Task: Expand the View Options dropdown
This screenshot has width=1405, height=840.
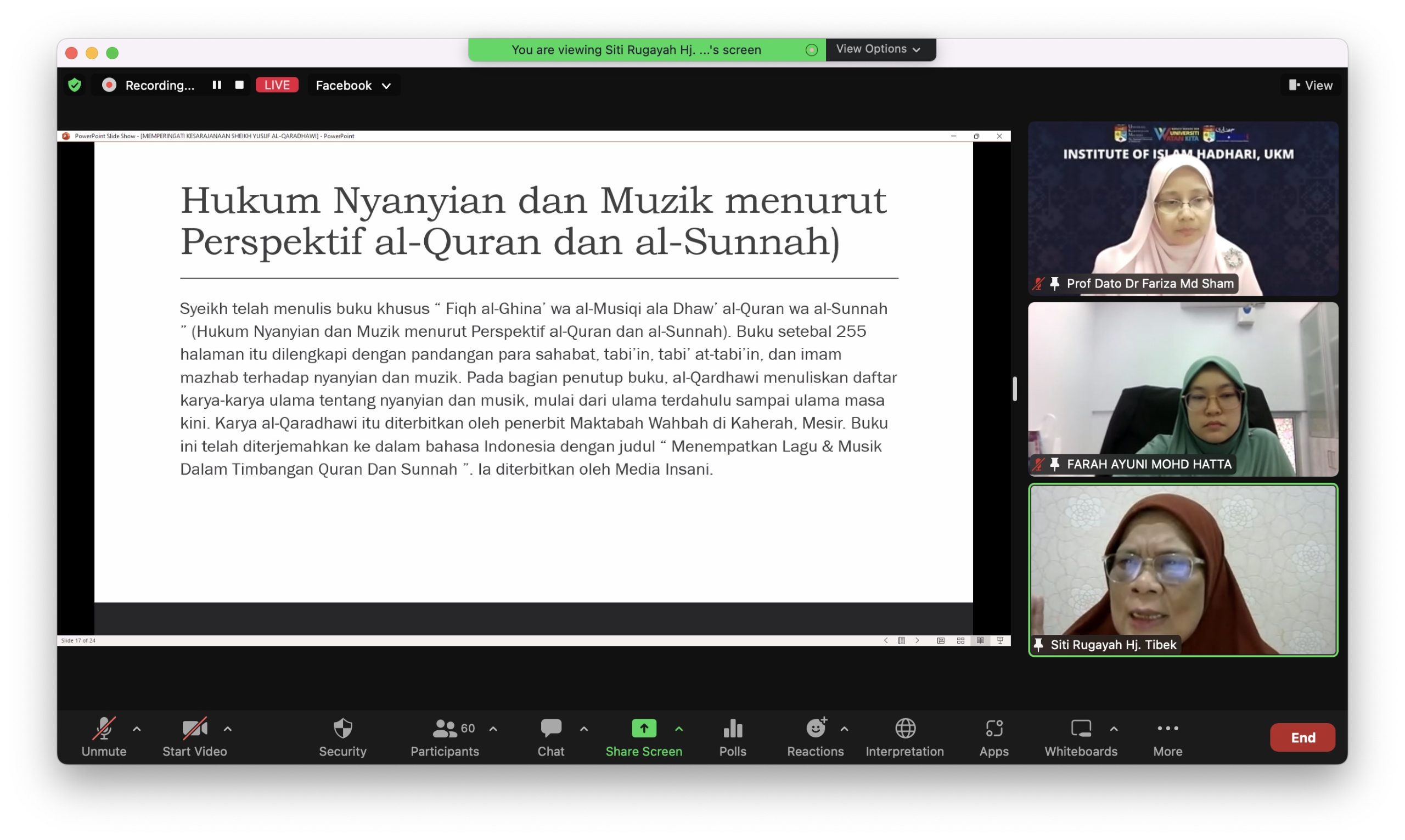Action: coord(879,49)
